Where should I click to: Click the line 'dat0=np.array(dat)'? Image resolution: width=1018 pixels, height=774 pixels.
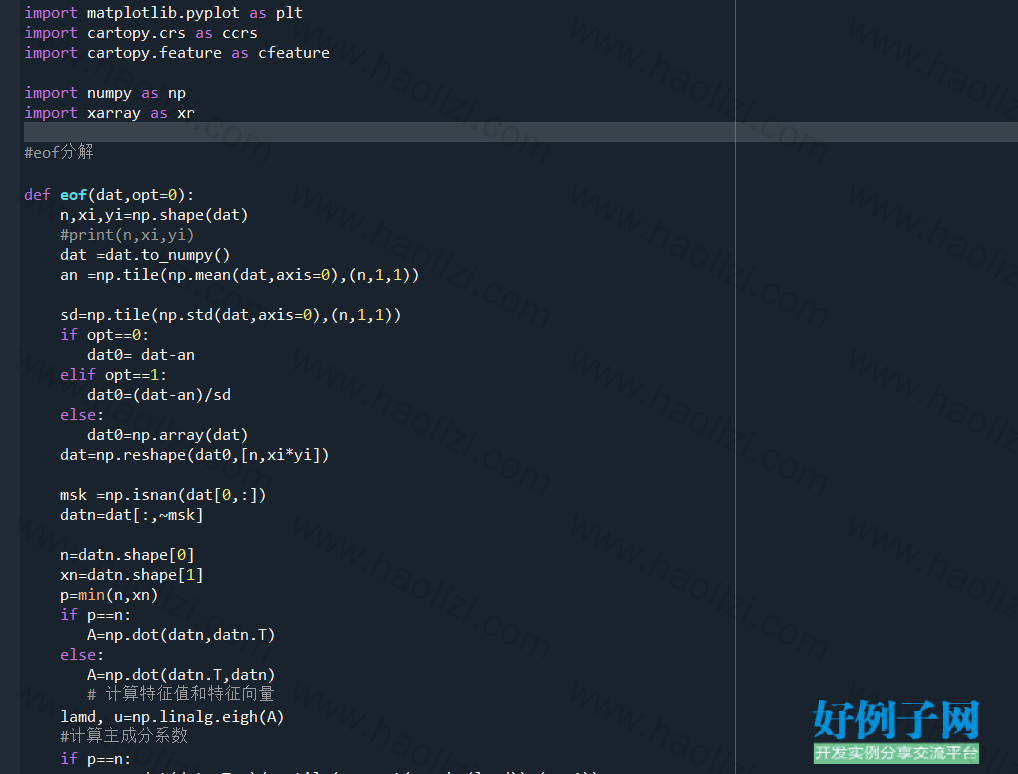tap(168, 435)
